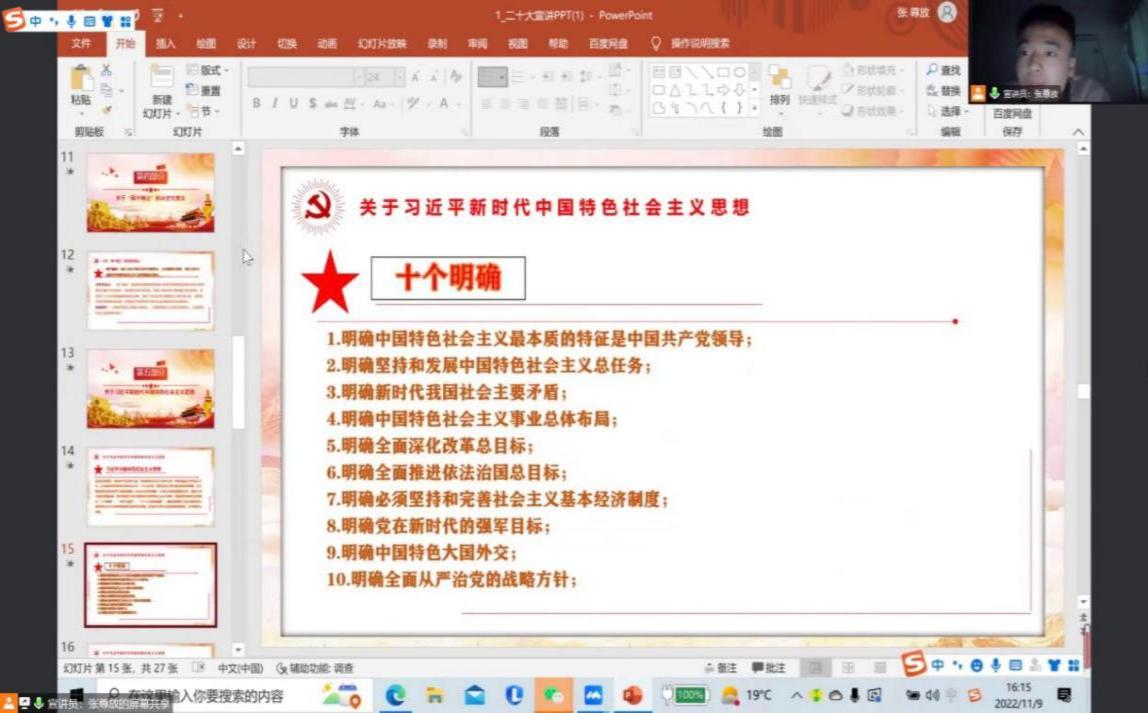The image size is (1148, 713).
Task: Open the Section (节) dropdown
Action: (x=204, y=111)
